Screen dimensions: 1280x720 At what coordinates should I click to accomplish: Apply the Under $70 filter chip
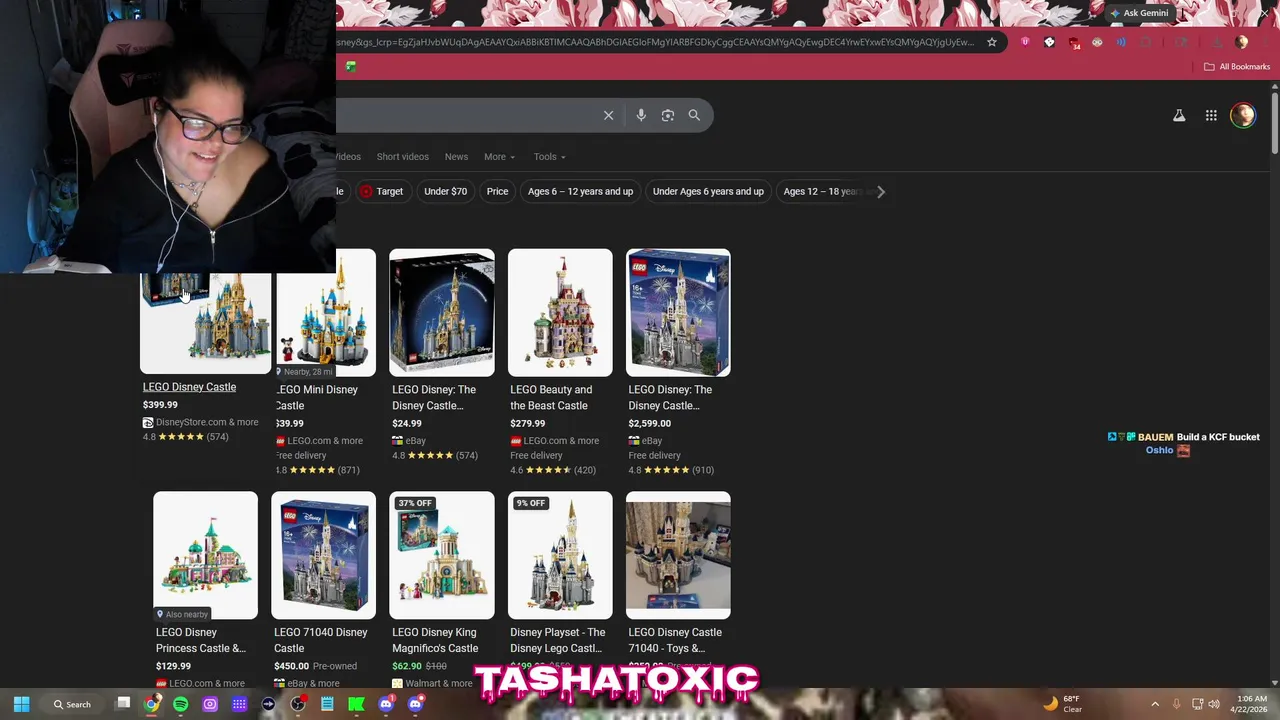(445, 191)
